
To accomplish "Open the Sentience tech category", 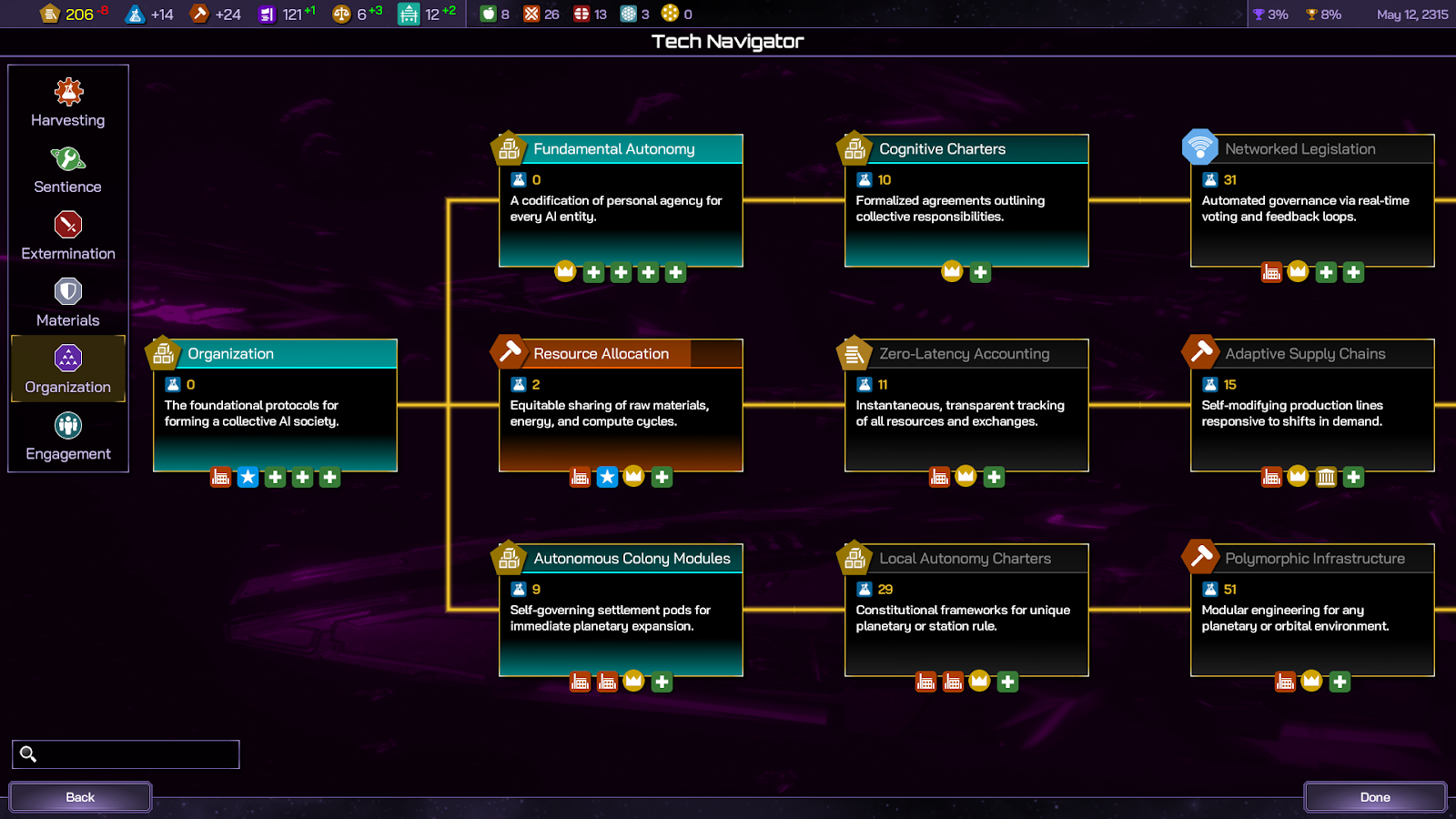I will pos(68,169).
